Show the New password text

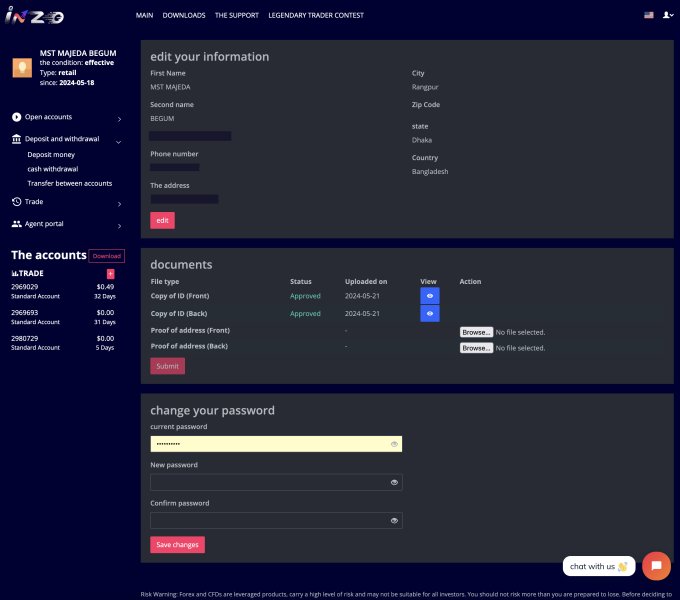coord(394,482)
